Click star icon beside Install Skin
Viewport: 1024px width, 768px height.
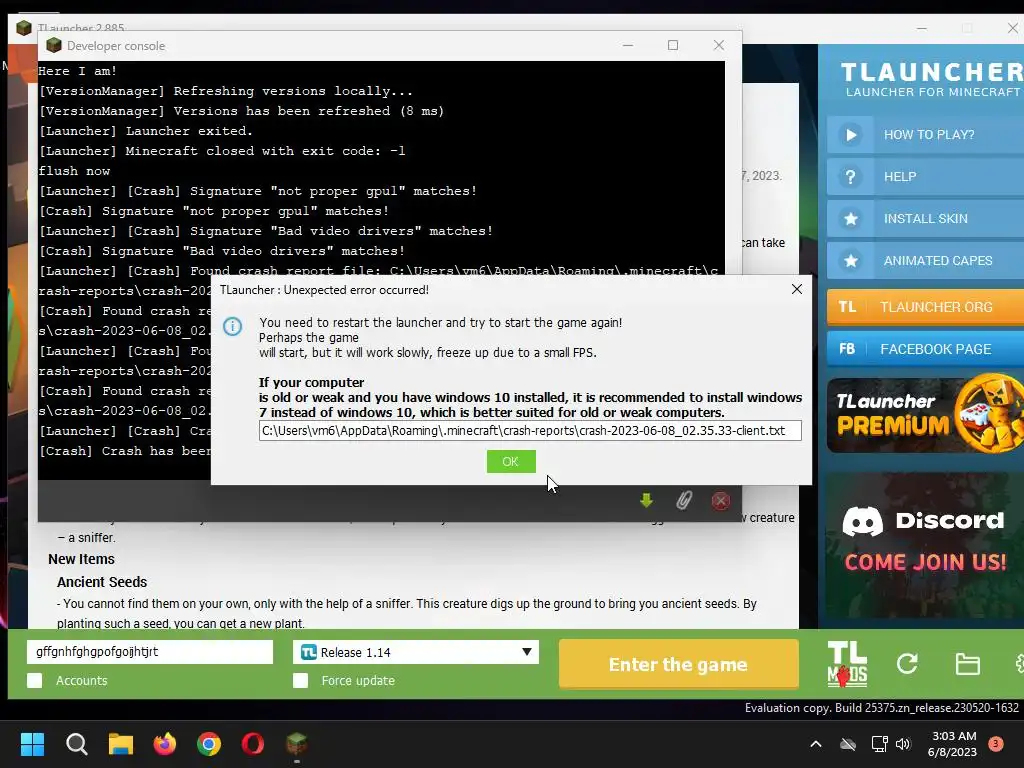coord(850,219)
